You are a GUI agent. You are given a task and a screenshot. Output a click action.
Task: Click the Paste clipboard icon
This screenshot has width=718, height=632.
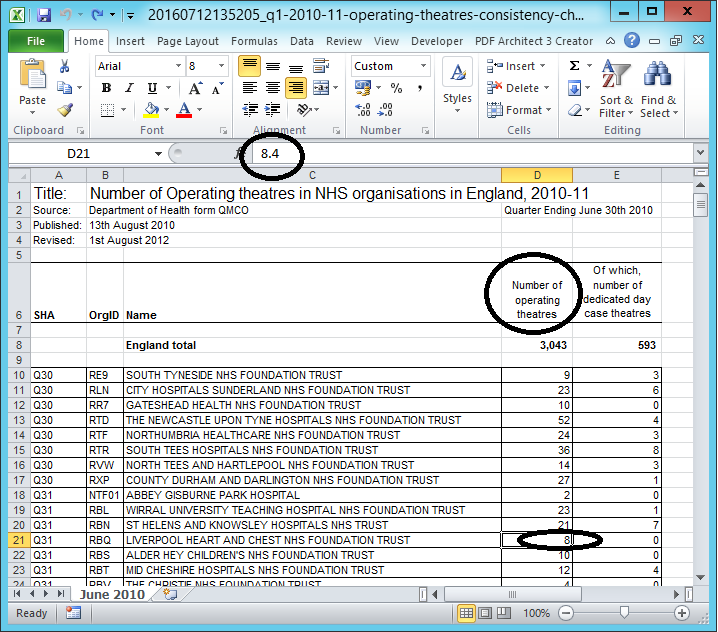point(33,75)
